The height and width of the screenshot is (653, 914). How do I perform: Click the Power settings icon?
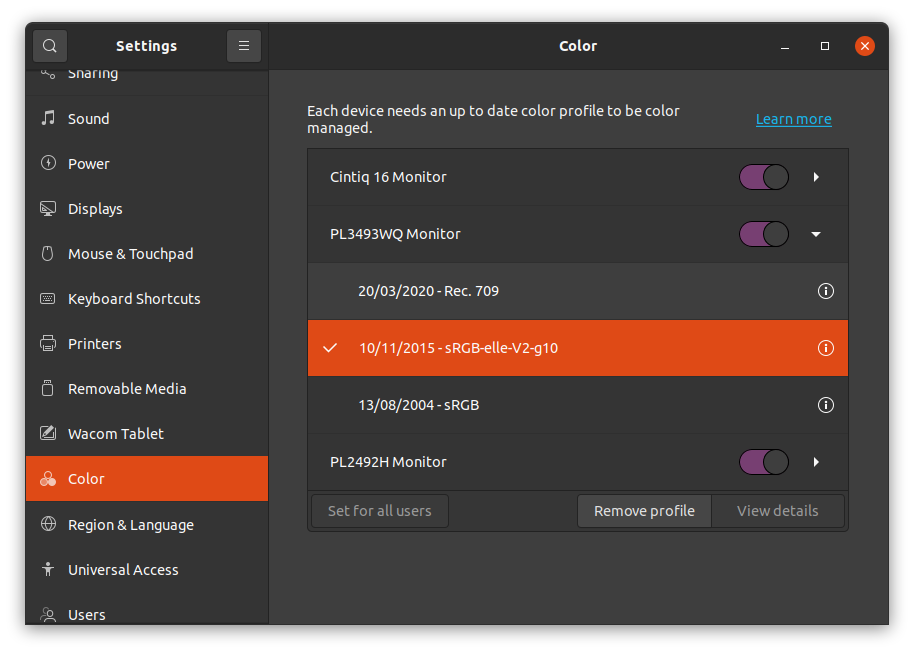click(46, 163)
